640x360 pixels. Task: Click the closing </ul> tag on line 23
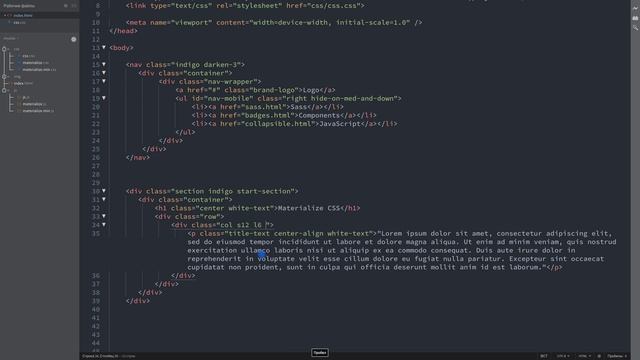[185, 132]
